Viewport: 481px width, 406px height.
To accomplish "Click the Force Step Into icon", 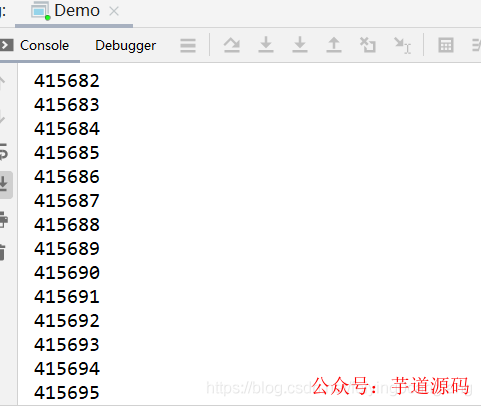I will tap(300, 45).
